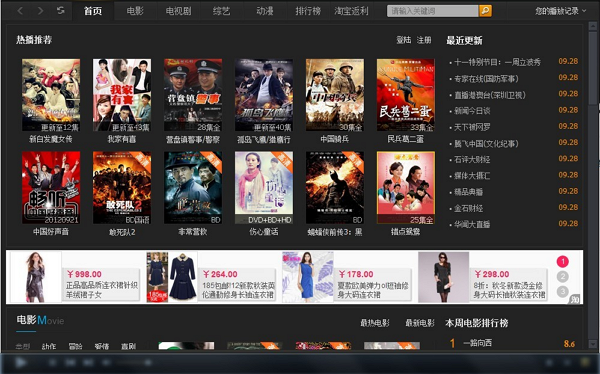Click scrollbar down arrow at bottom right
This screenshot has height=374, width=600.
(x=593, y=343)
